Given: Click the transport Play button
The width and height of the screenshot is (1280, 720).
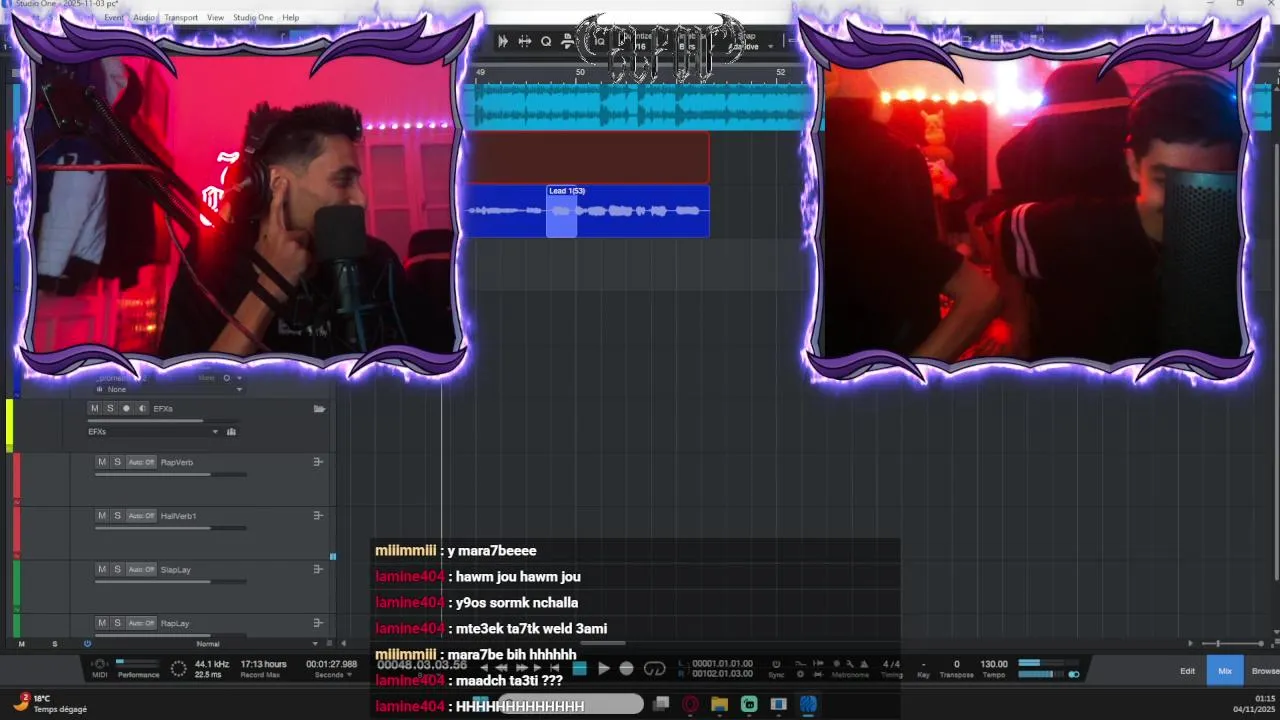Looking at the screenshot, I should [603, 669].
